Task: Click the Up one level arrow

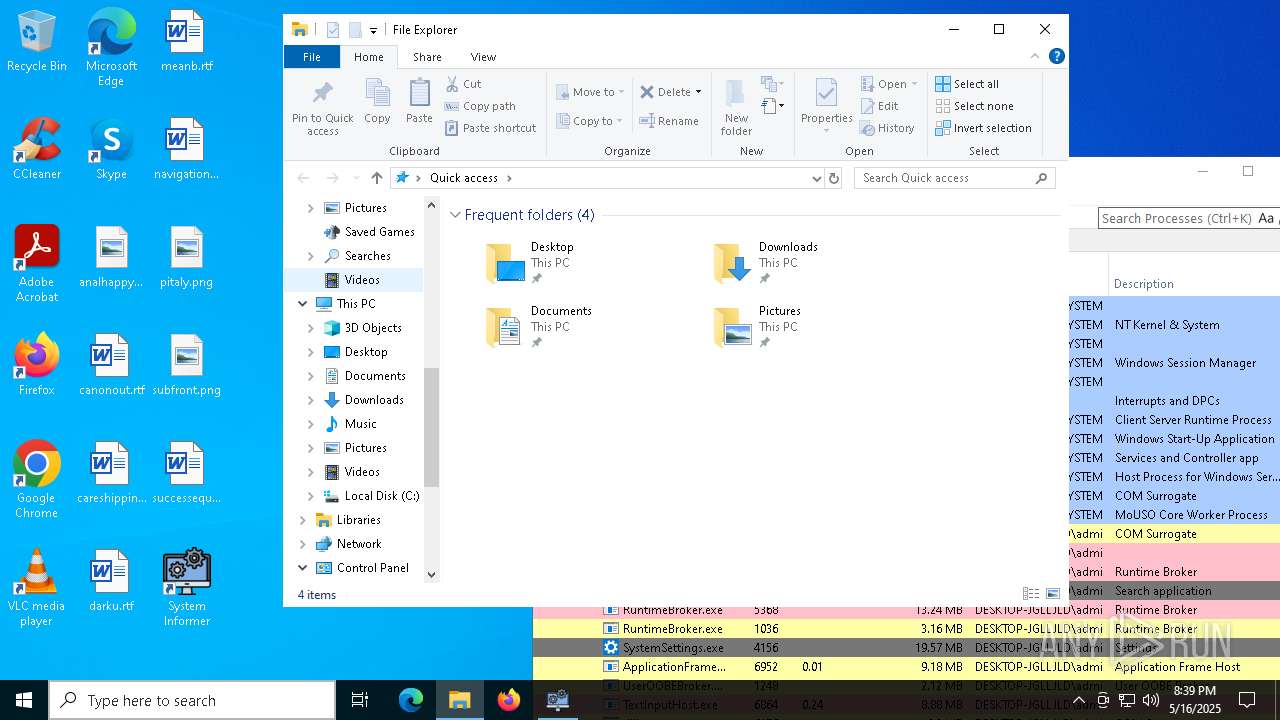Action: (377, 178)
